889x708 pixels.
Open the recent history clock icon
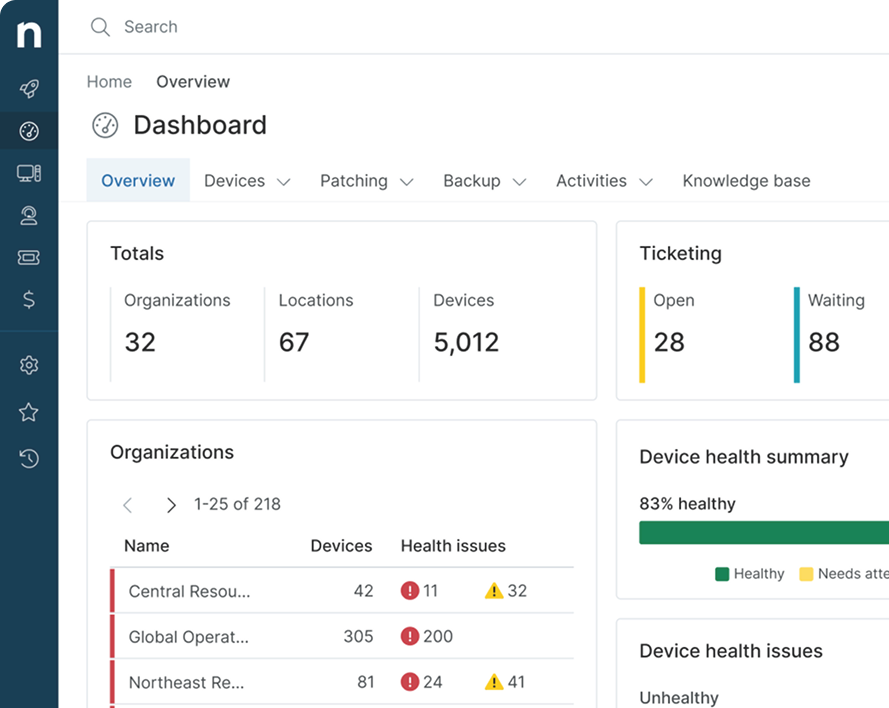click(29, 458)
